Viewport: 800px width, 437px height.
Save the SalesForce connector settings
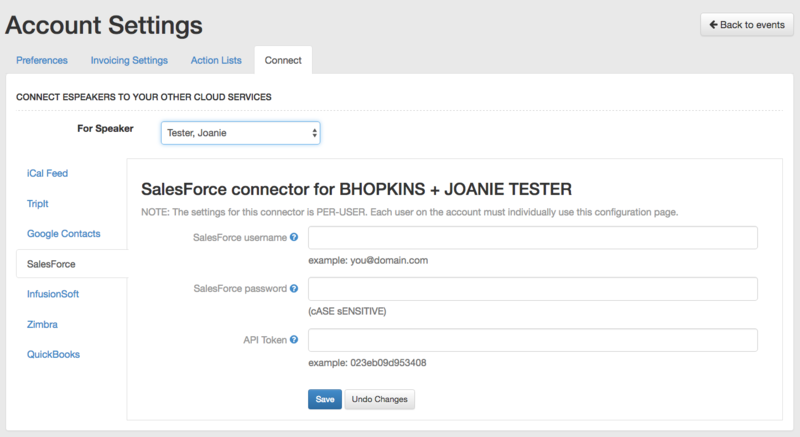coord(325,399)
